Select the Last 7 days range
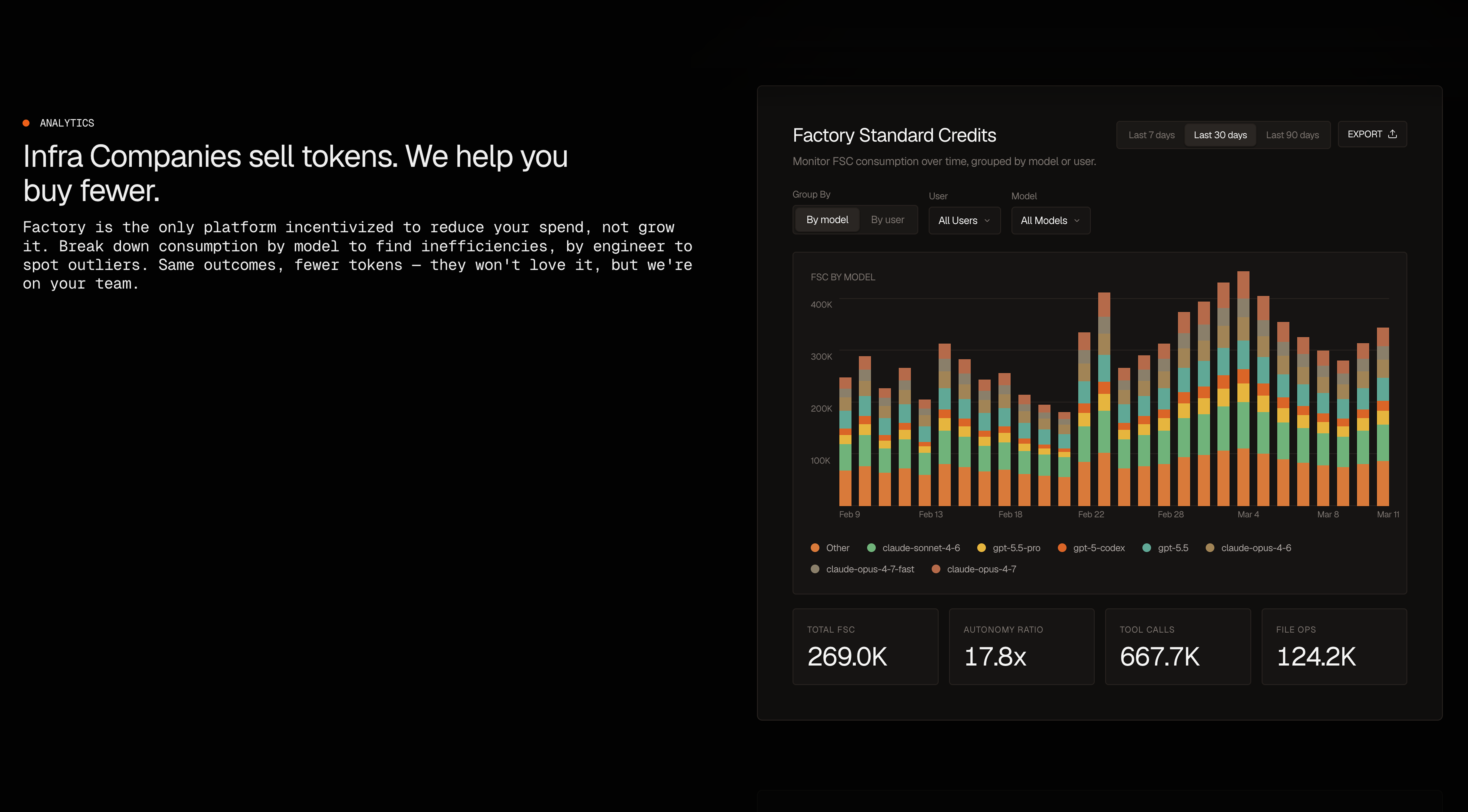The height and width of the screenshot is (812, 1468). click(1151, 135)
